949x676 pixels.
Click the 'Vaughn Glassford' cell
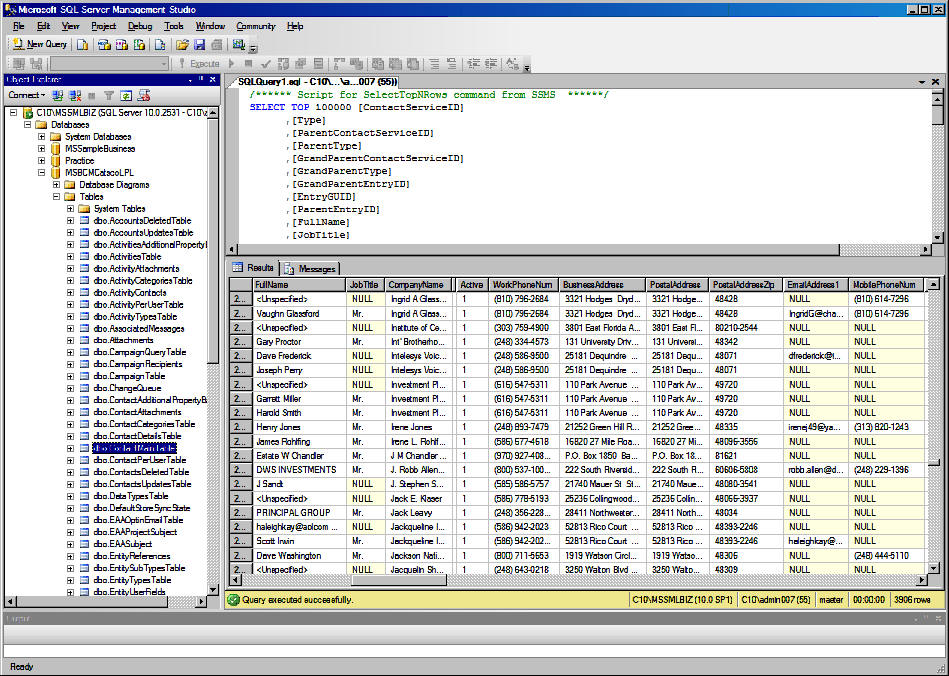pyautogui.click(x=299, y=313)
